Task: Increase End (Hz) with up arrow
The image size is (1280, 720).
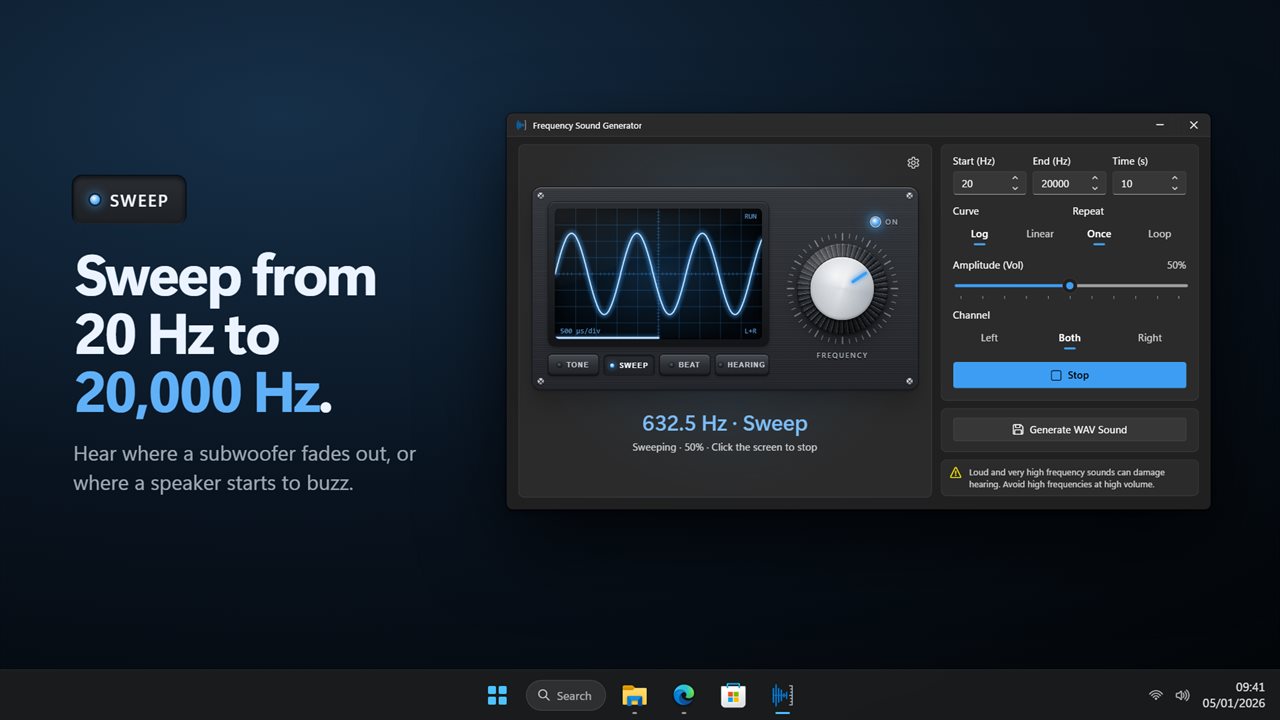Action: 1095,179
